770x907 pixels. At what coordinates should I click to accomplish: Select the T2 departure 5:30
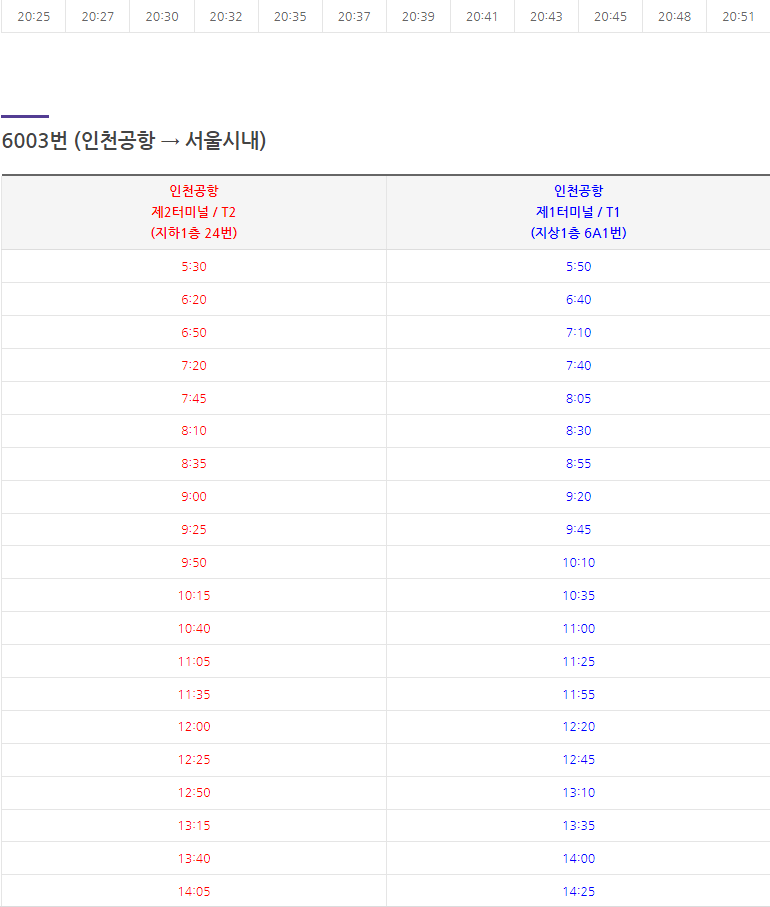[194, 266]
